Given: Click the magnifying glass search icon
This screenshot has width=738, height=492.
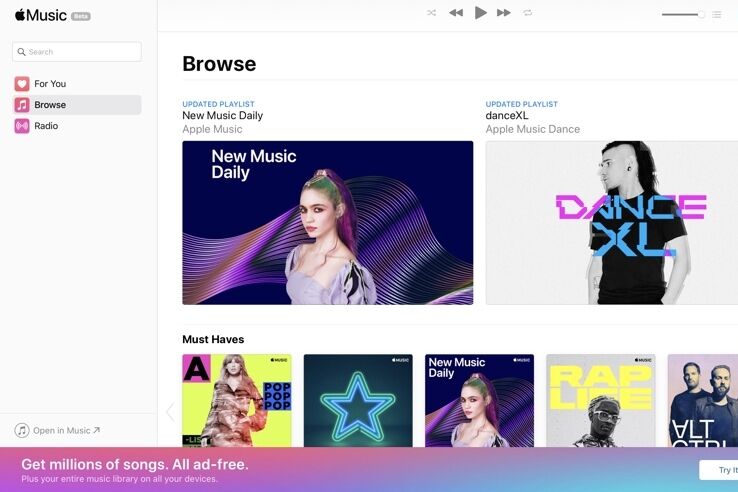Looking at the screenshot, I should click(x=21, y=52).
